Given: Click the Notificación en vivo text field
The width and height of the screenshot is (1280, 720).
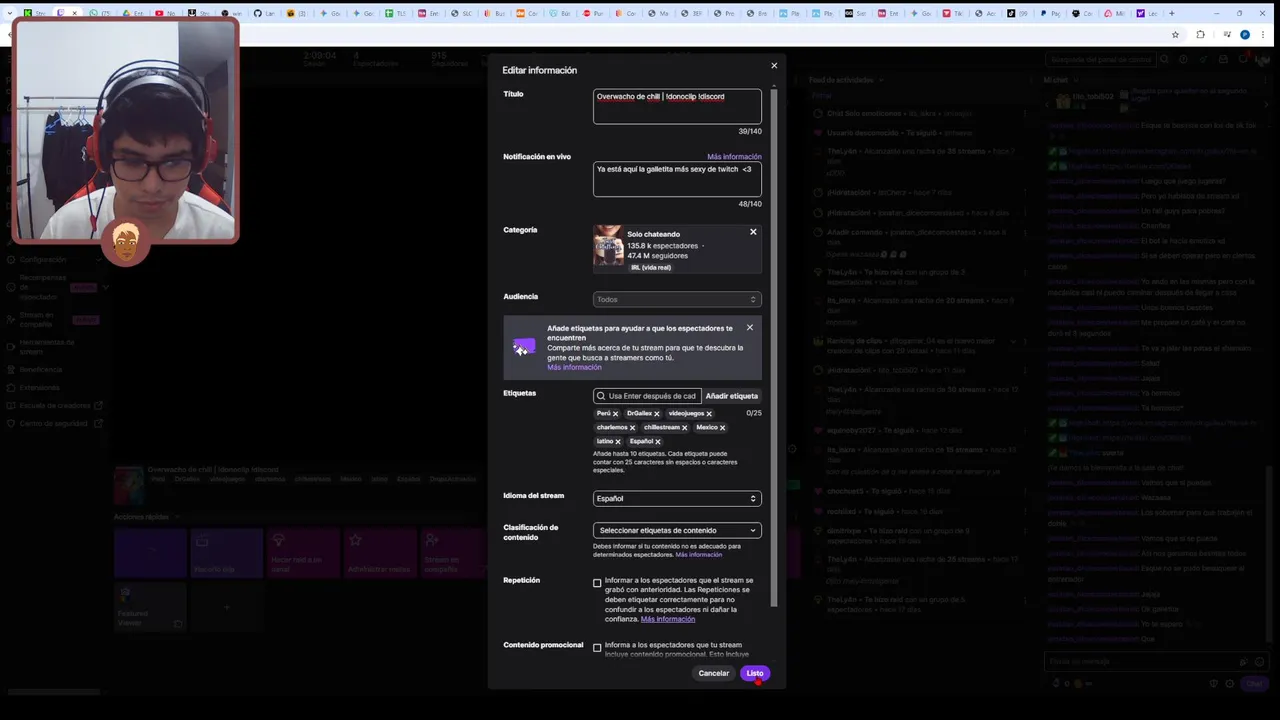Looking at the screenshot, I should 677,179.
